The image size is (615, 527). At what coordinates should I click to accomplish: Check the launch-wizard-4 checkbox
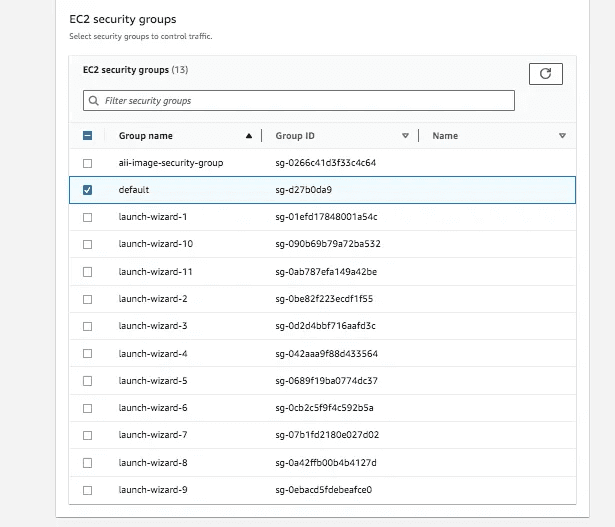[87, 354]
